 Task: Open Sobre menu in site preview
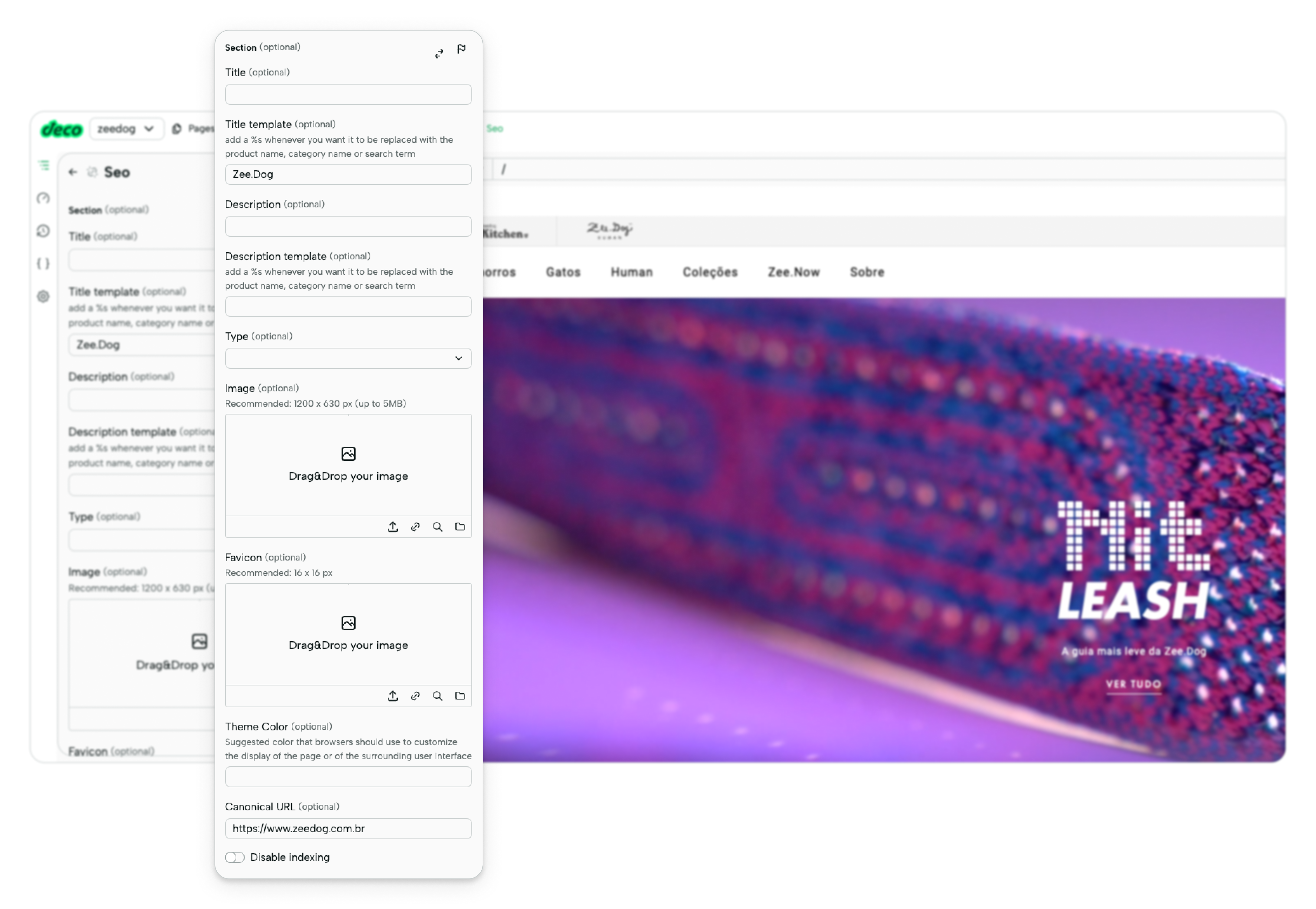click(x=867, y=272)
